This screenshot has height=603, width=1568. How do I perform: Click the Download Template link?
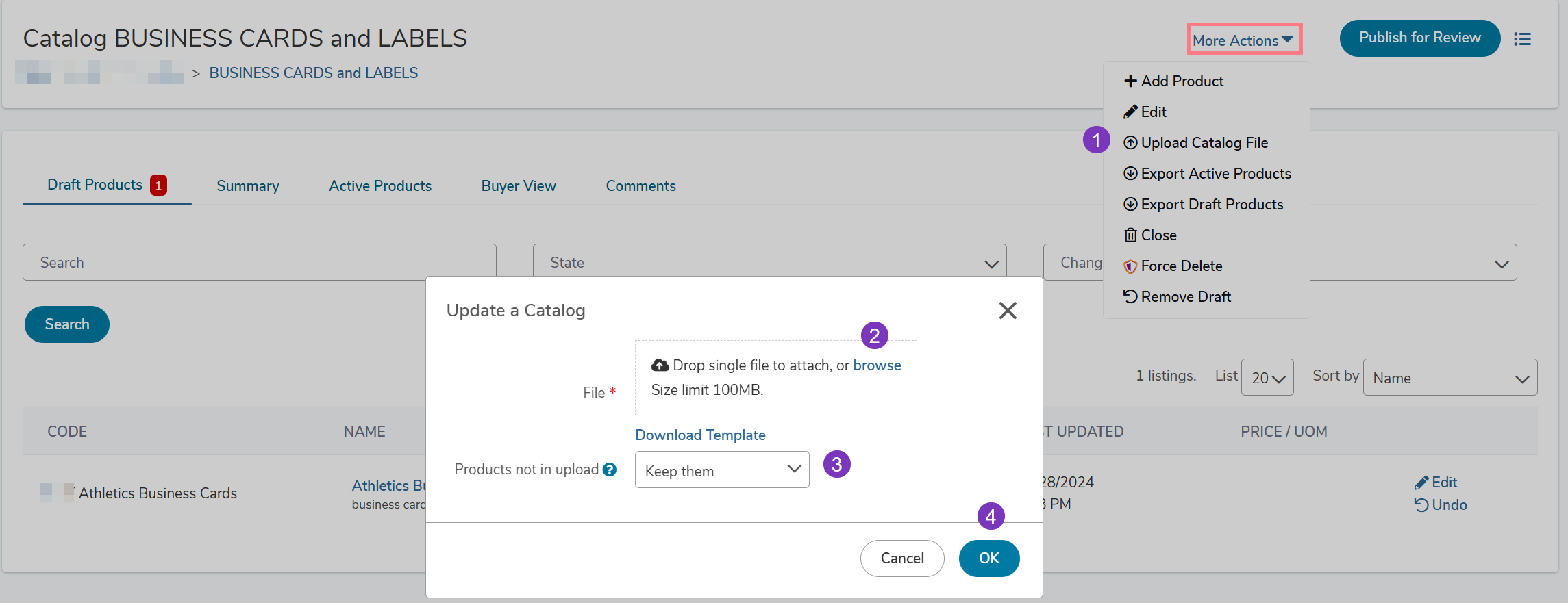pos(700,435)
